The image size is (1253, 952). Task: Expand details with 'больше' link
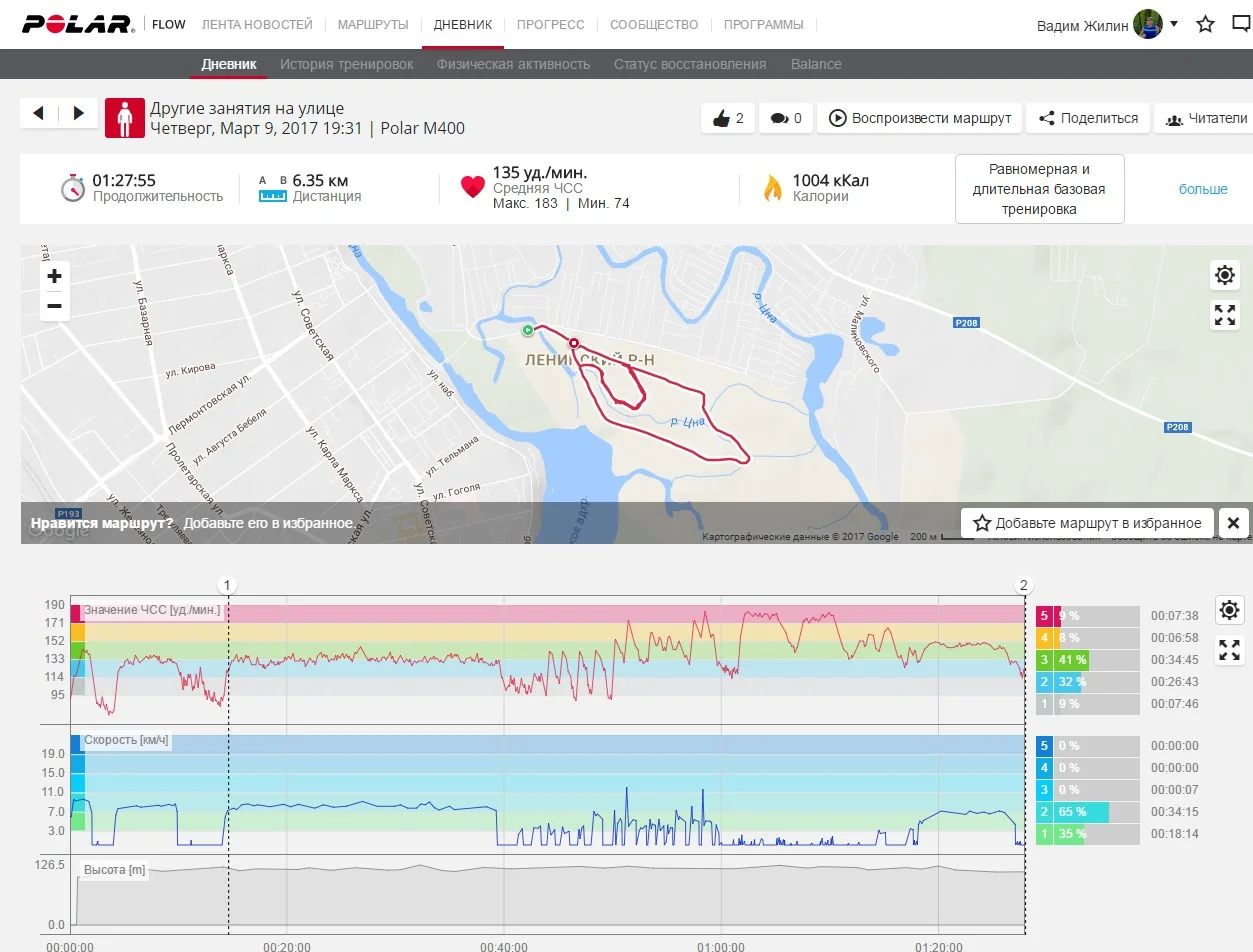coord(1202,189)
